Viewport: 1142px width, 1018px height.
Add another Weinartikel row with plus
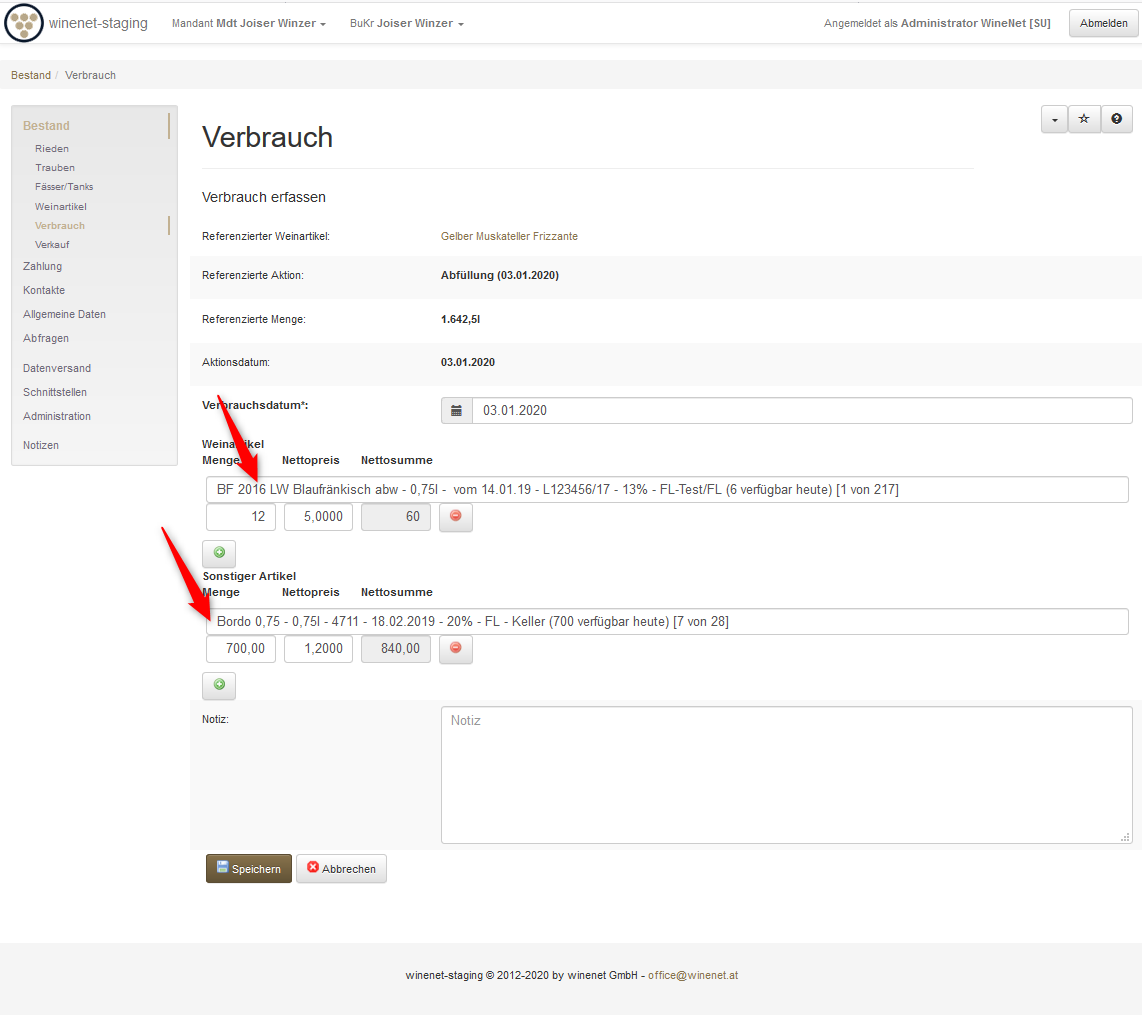(219, 553)
